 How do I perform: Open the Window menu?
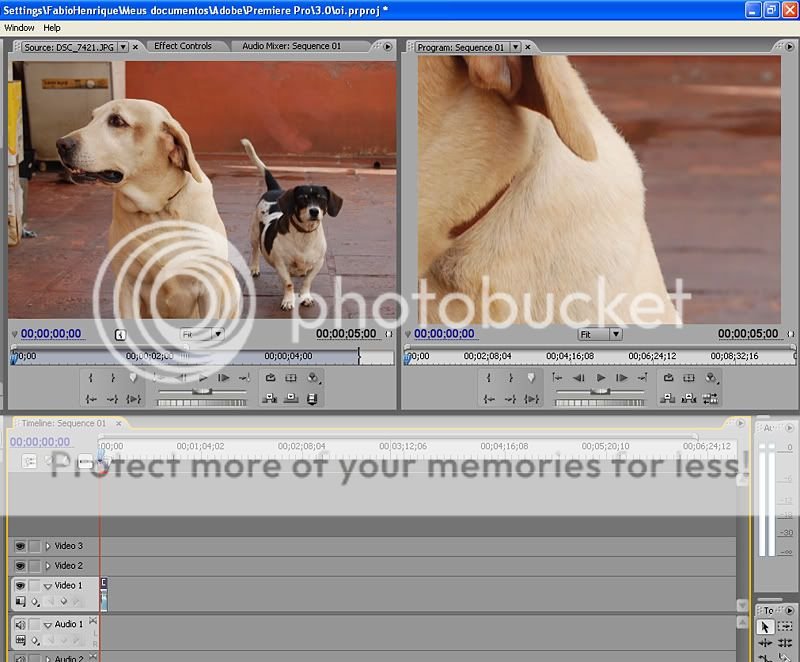point(19,28)
